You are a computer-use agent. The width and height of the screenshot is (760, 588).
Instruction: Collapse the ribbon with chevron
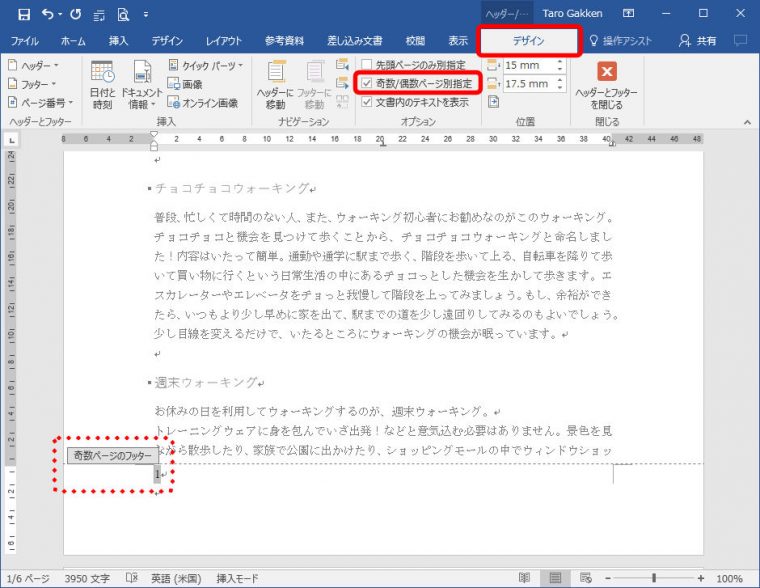(747, 122)
